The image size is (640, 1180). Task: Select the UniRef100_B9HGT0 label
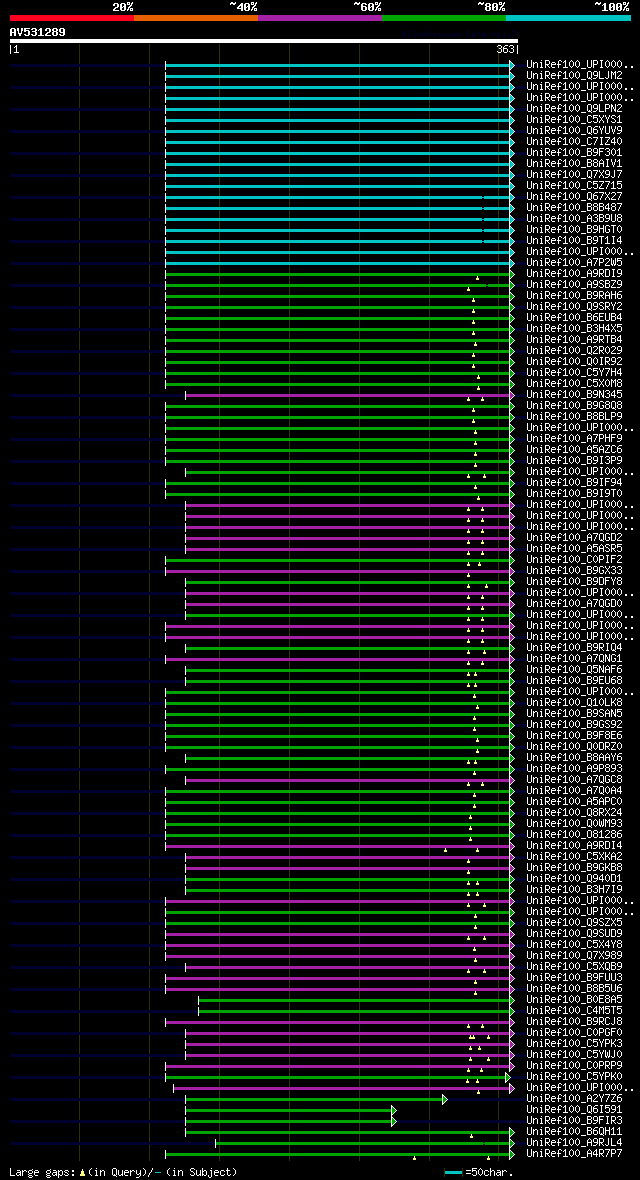point(574,230)
